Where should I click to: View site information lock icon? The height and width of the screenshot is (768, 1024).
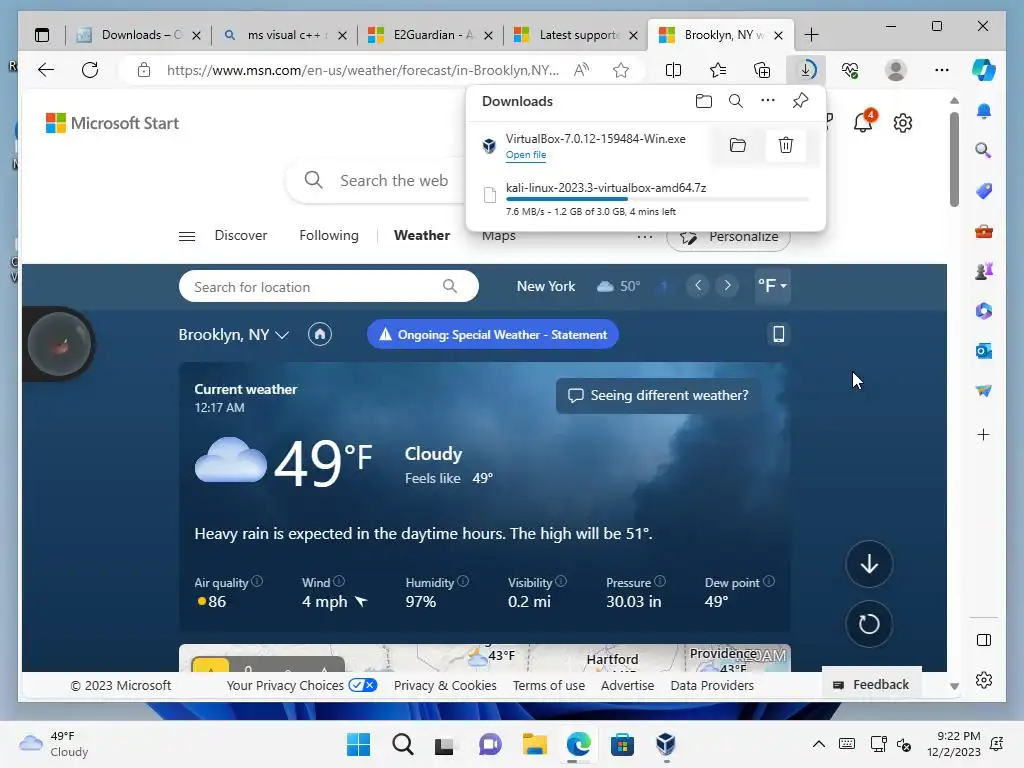144,70
